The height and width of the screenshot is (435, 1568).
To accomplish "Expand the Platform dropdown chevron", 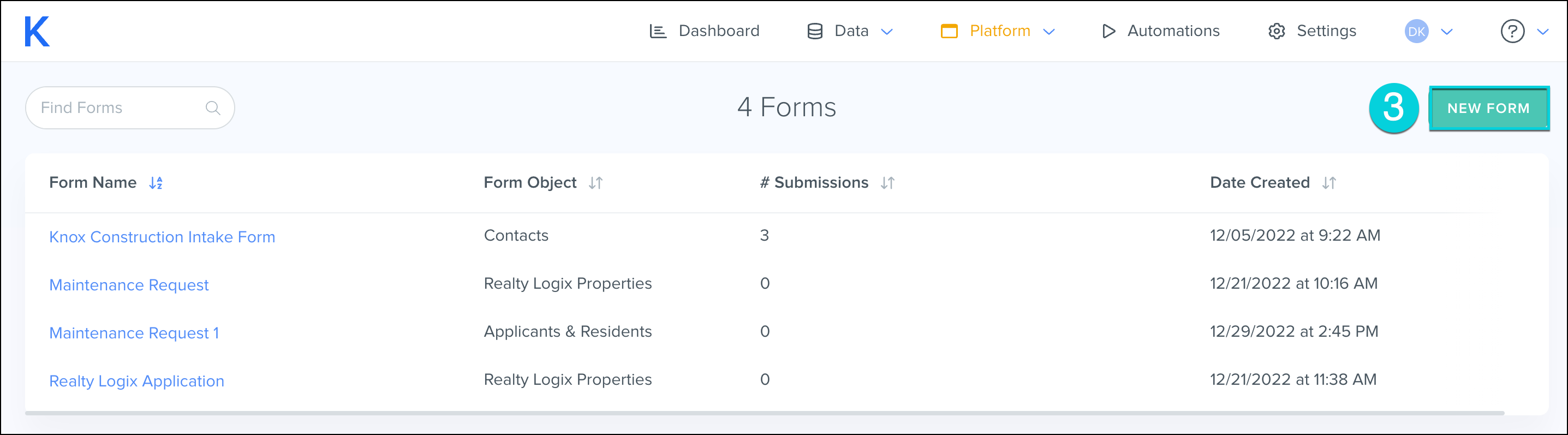I will point(1049,32).
